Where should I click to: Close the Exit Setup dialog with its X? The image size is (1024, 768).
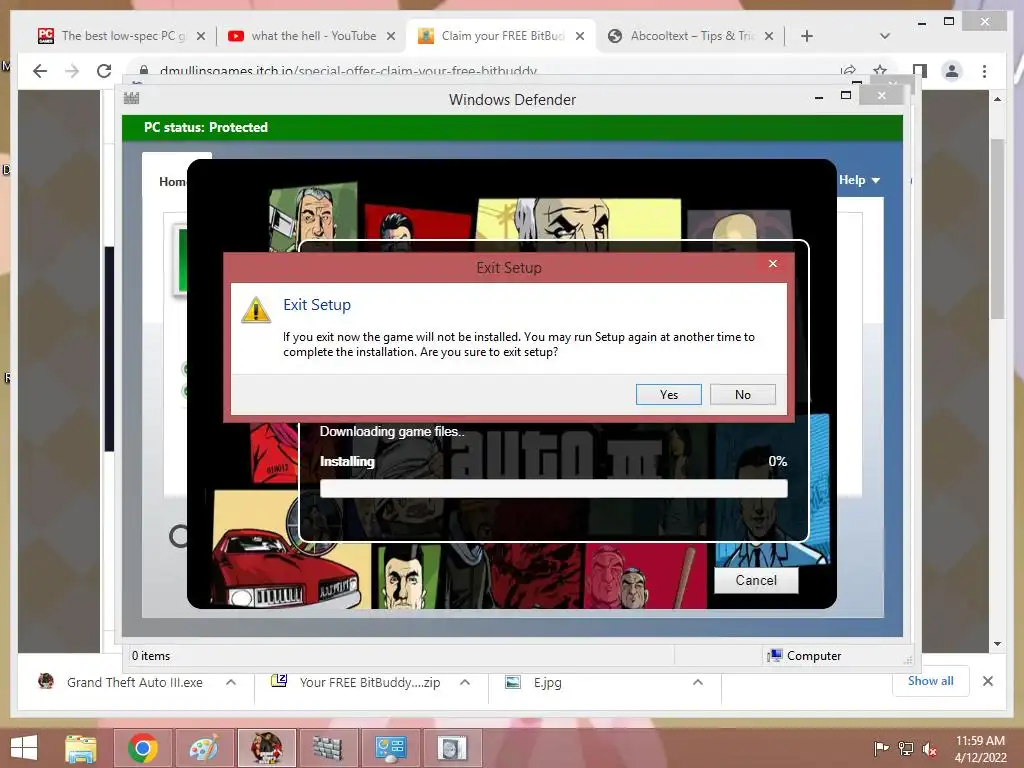(x=773, y=263)
